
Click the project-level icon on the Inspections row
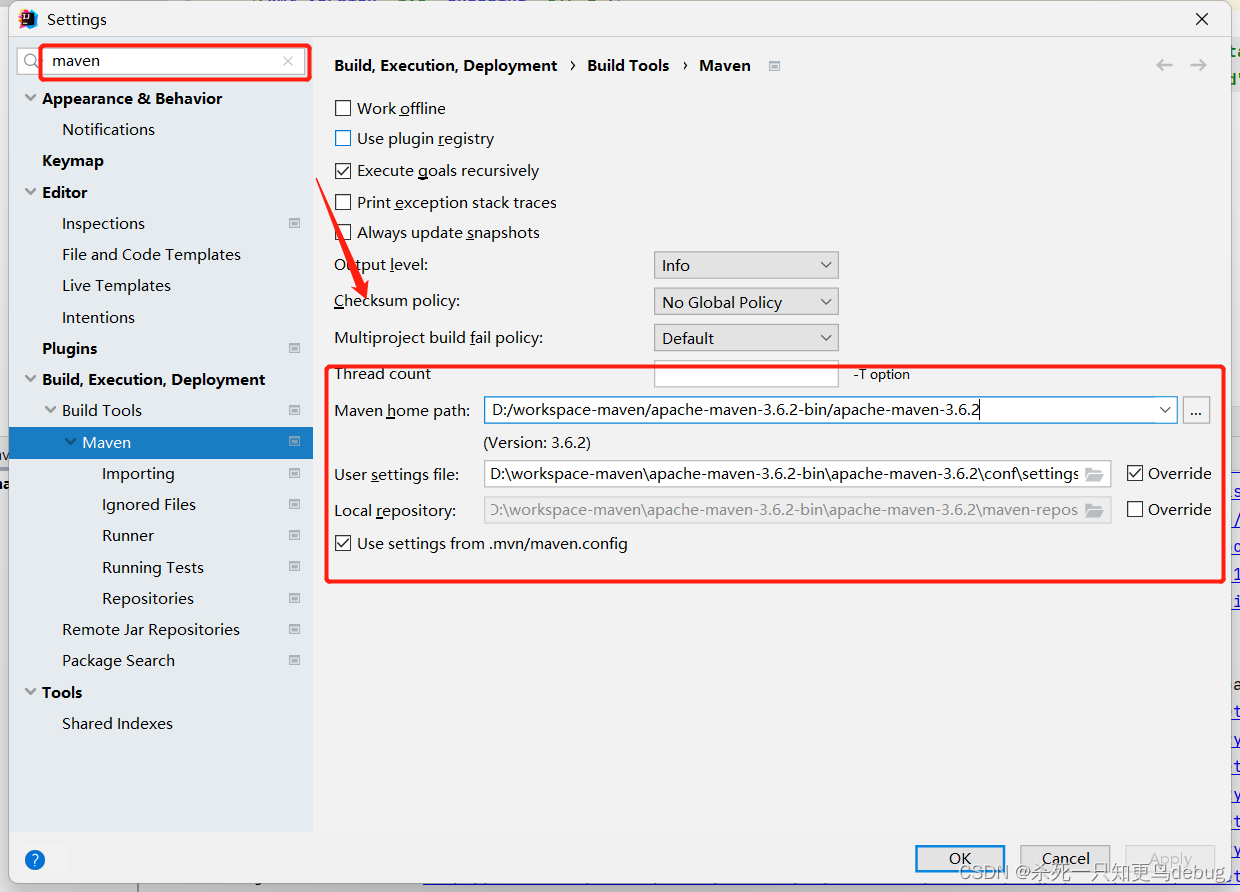click(294, 223)
